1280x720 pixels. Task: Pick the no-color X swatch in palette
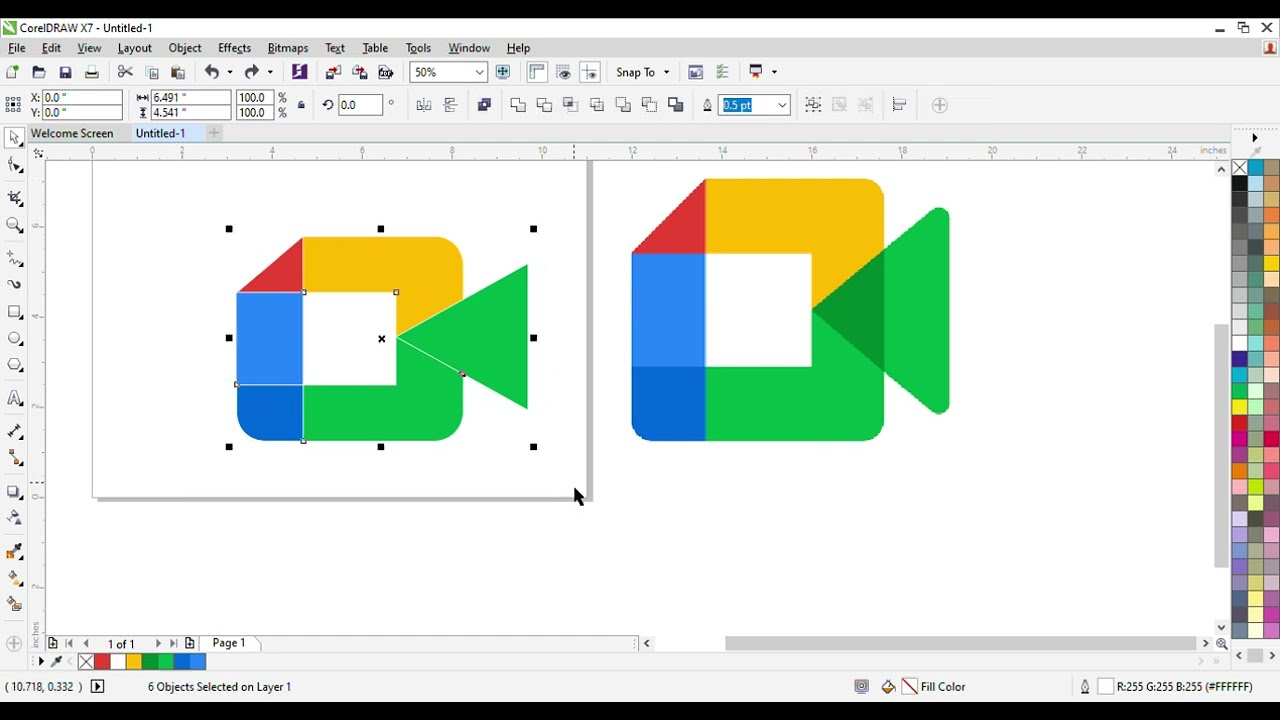1239,168
